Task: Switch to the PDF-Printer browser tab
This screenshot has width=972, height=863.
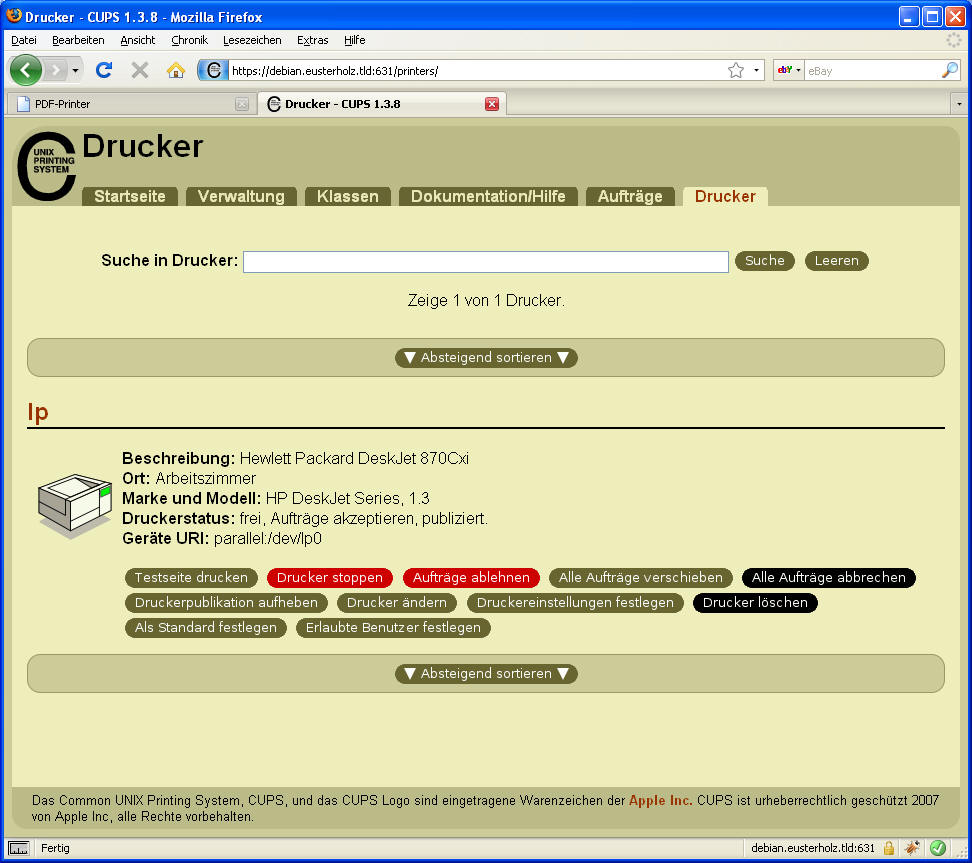Action: tap(130, 104)
